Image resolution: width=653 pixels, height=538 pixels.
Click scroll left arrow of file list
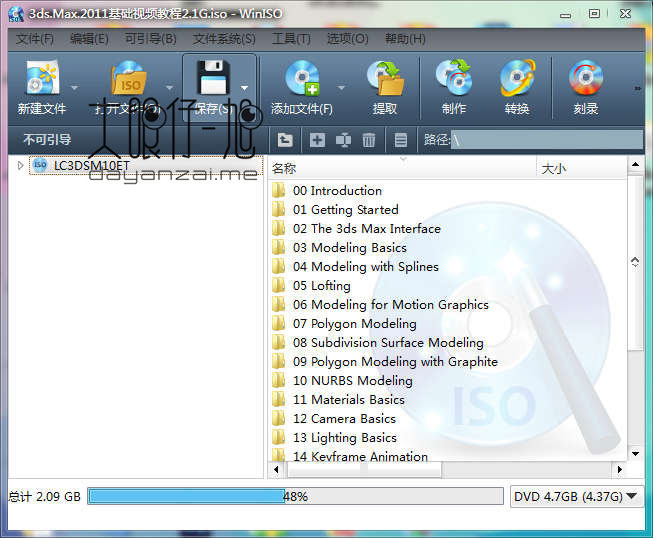tap(276, 469)
